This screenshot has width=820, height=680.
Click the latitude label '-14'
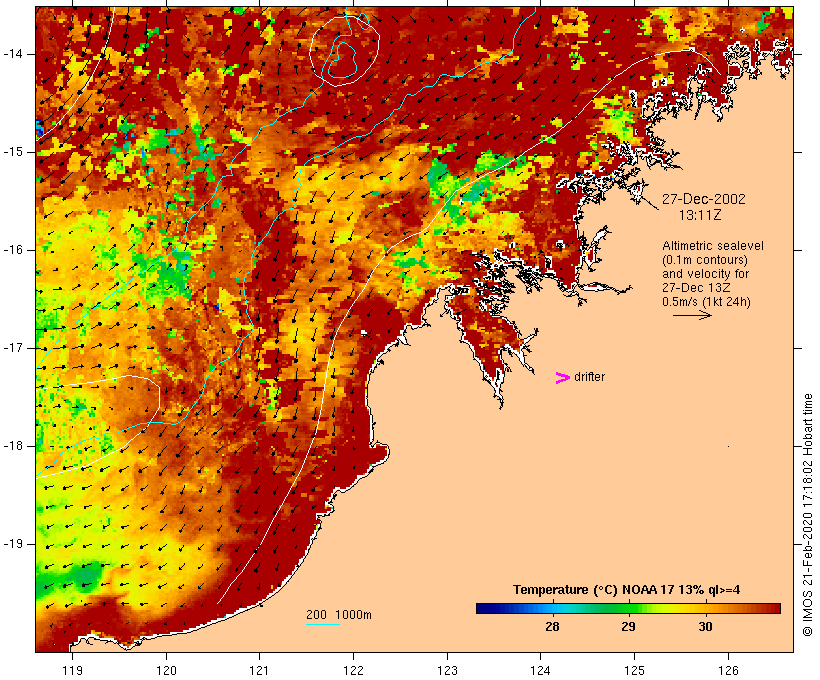13,54
